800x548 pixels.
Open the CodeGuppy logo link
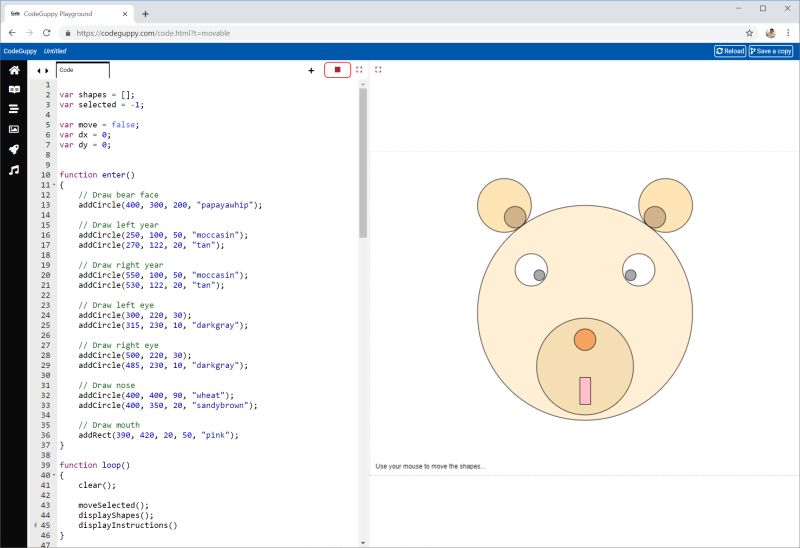point(20,51)
